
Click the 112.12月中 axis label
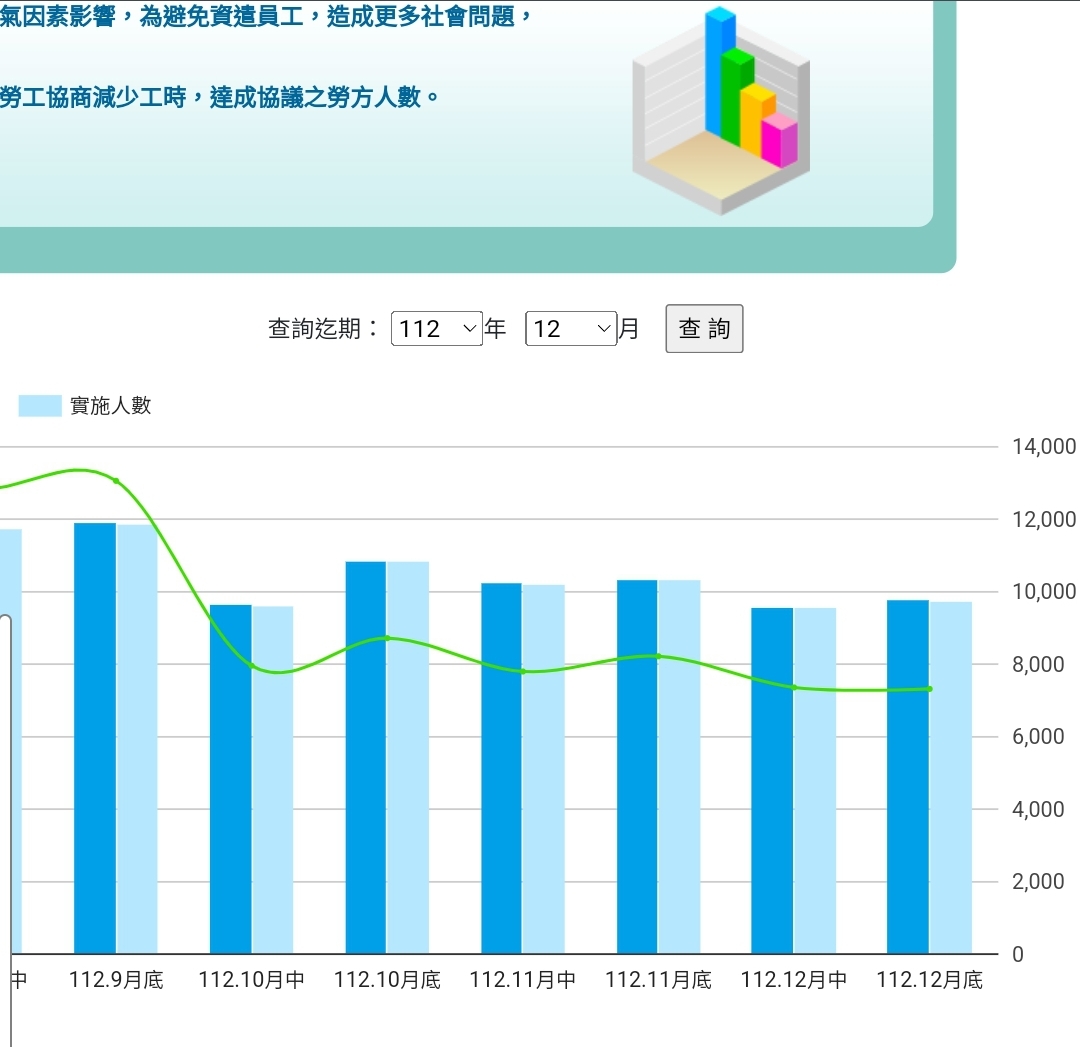794,979
